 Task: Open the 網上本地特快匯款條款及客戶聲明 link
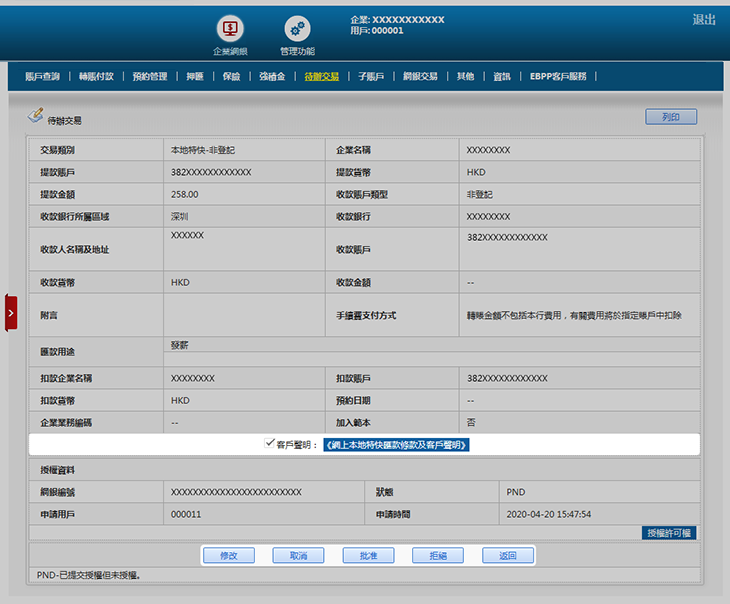click(396, 444)
